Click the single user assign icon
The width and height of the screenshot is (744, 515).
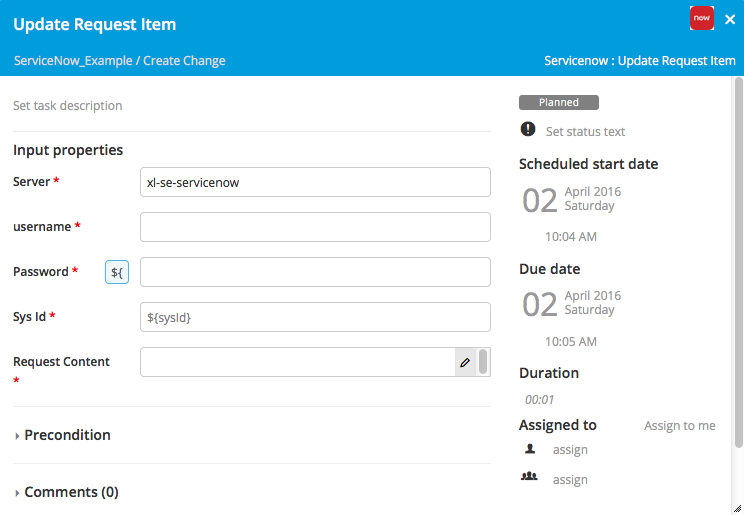coord(530,449)
